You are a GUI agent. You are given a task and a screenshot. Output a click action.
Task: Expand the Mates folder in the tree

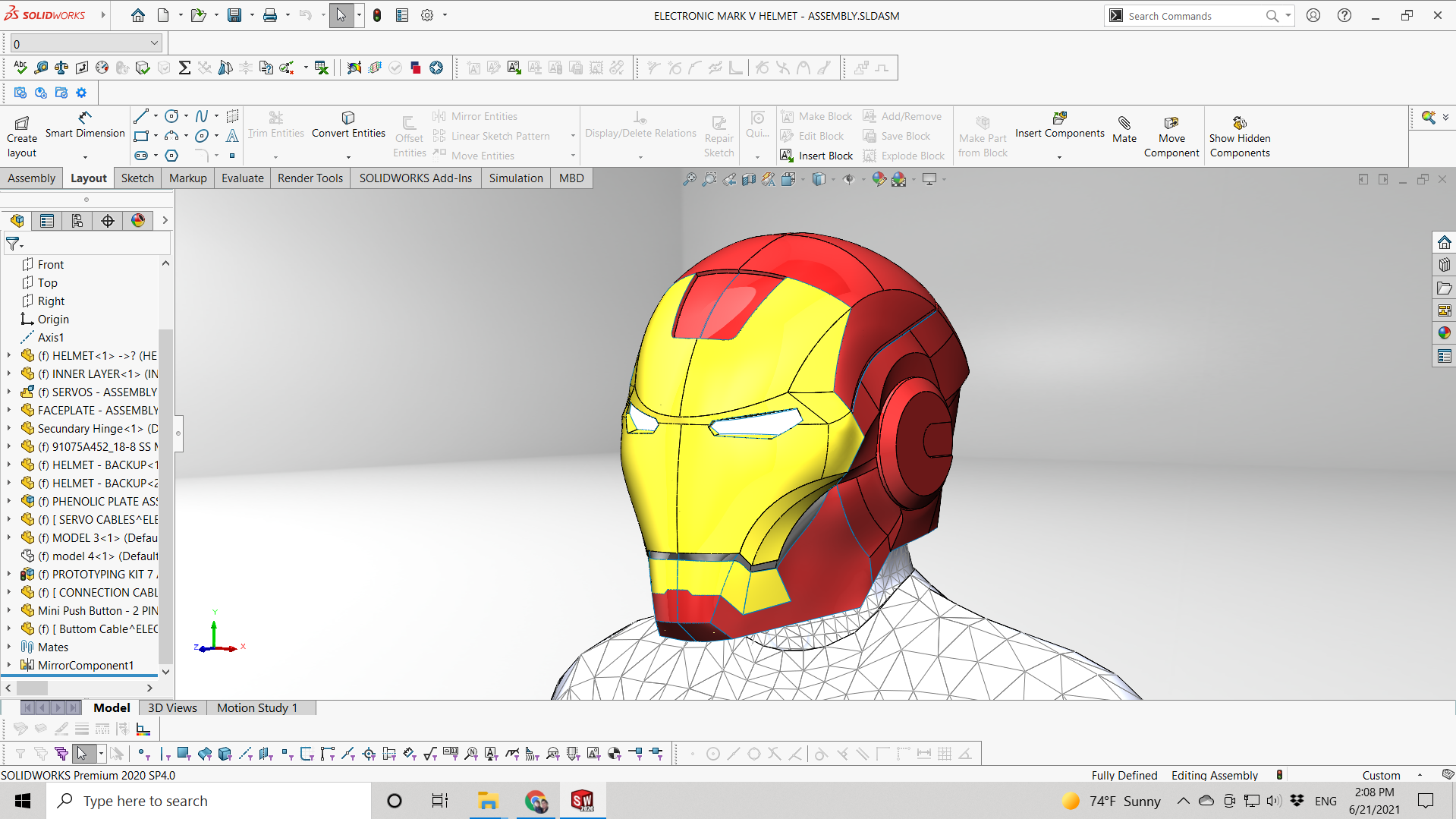click(x=9, y=647)
